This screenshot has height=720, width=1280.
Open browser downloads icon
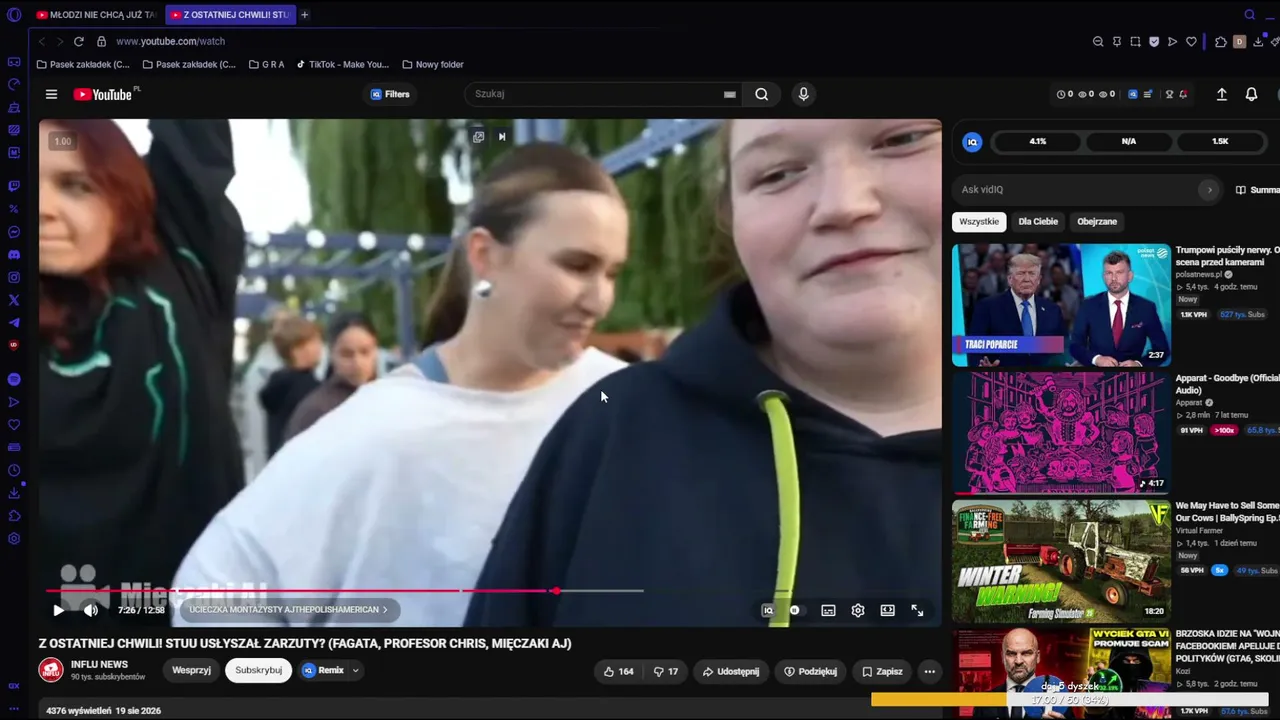(1258, 41)
